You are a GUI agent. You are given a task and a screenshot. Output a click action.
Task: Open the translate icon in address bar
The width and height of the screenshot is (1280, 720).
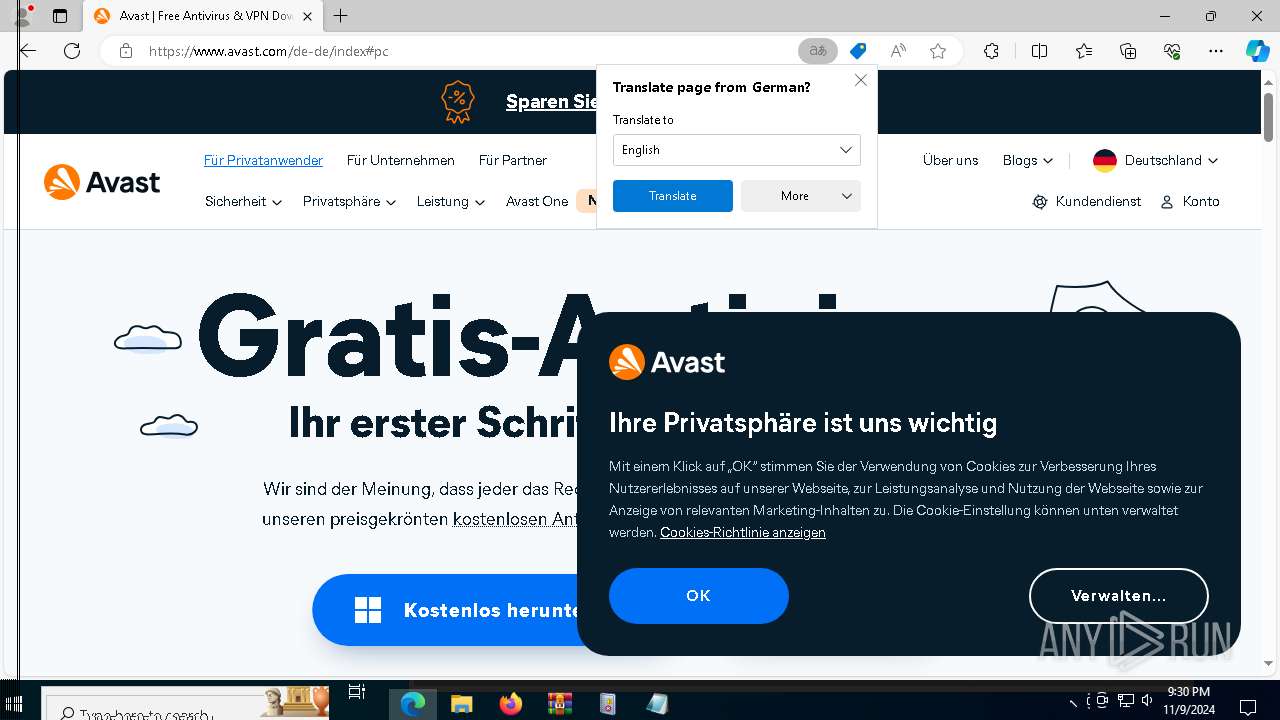818,51
